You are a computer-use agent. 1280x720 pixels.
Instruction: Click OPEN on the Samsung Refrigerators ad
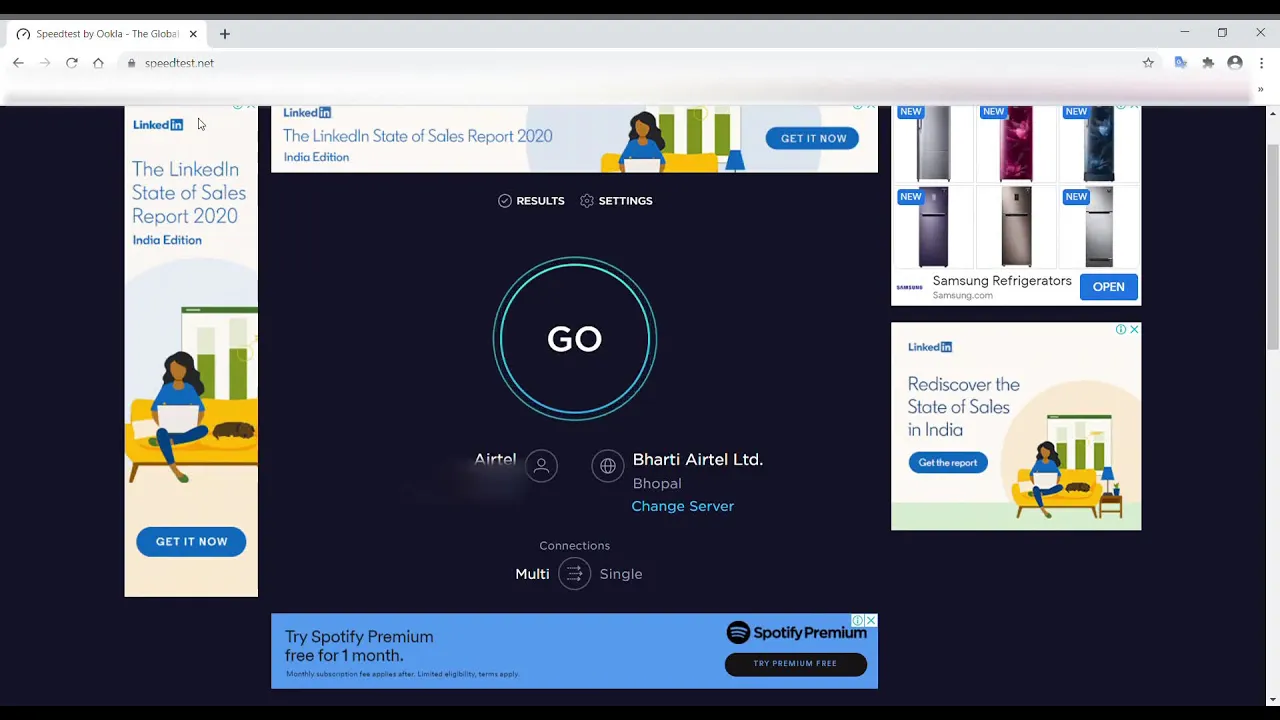(1108, 287)
